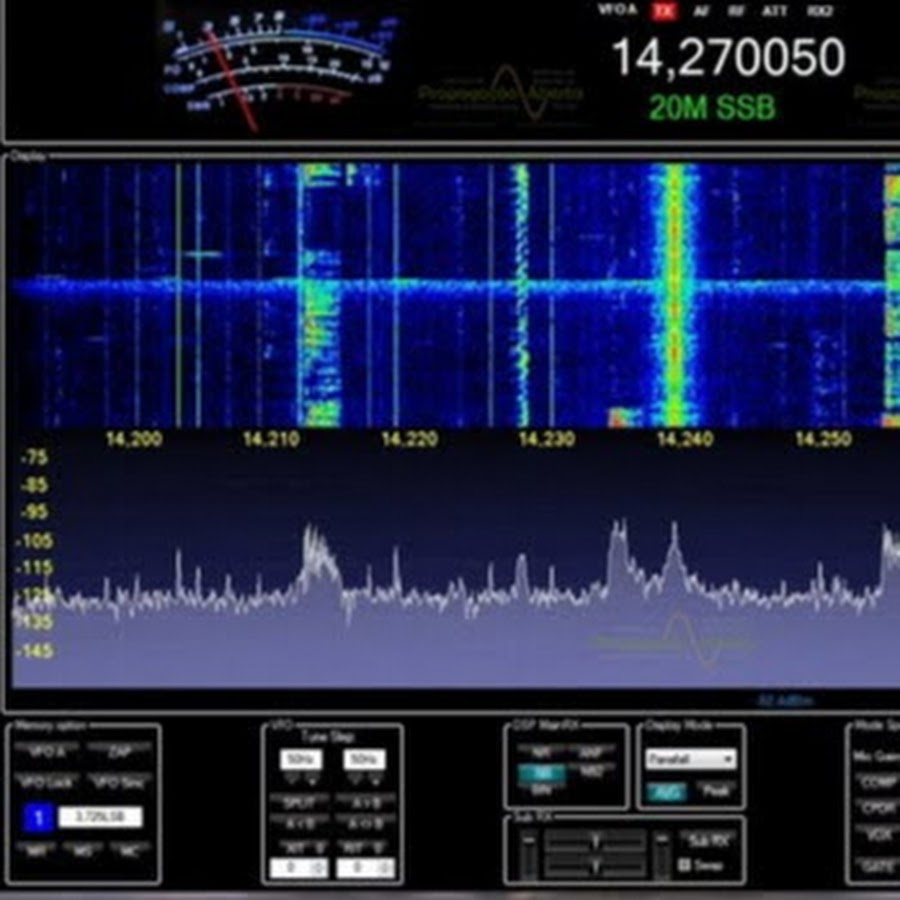Check the Swap checkbox in Sub RX
The image size is (900, 900).
pyautogui.click(x=684, y=864)
